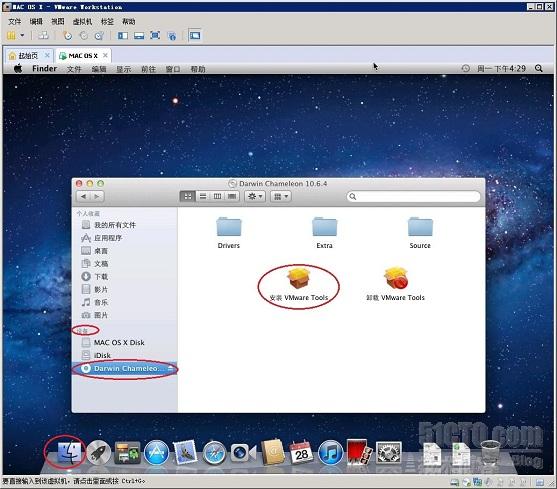Open iCal calendar showing 28

[x=301, y=452]
